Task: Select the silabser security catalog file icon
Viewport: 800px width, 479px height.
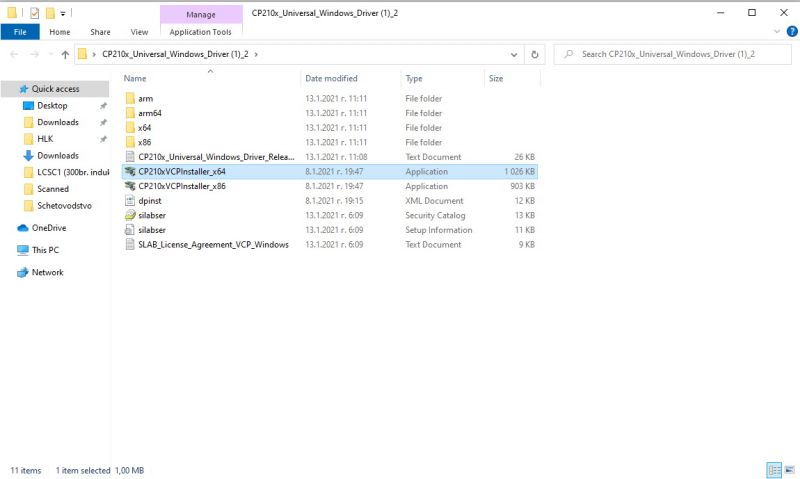Action: (130, 215)
